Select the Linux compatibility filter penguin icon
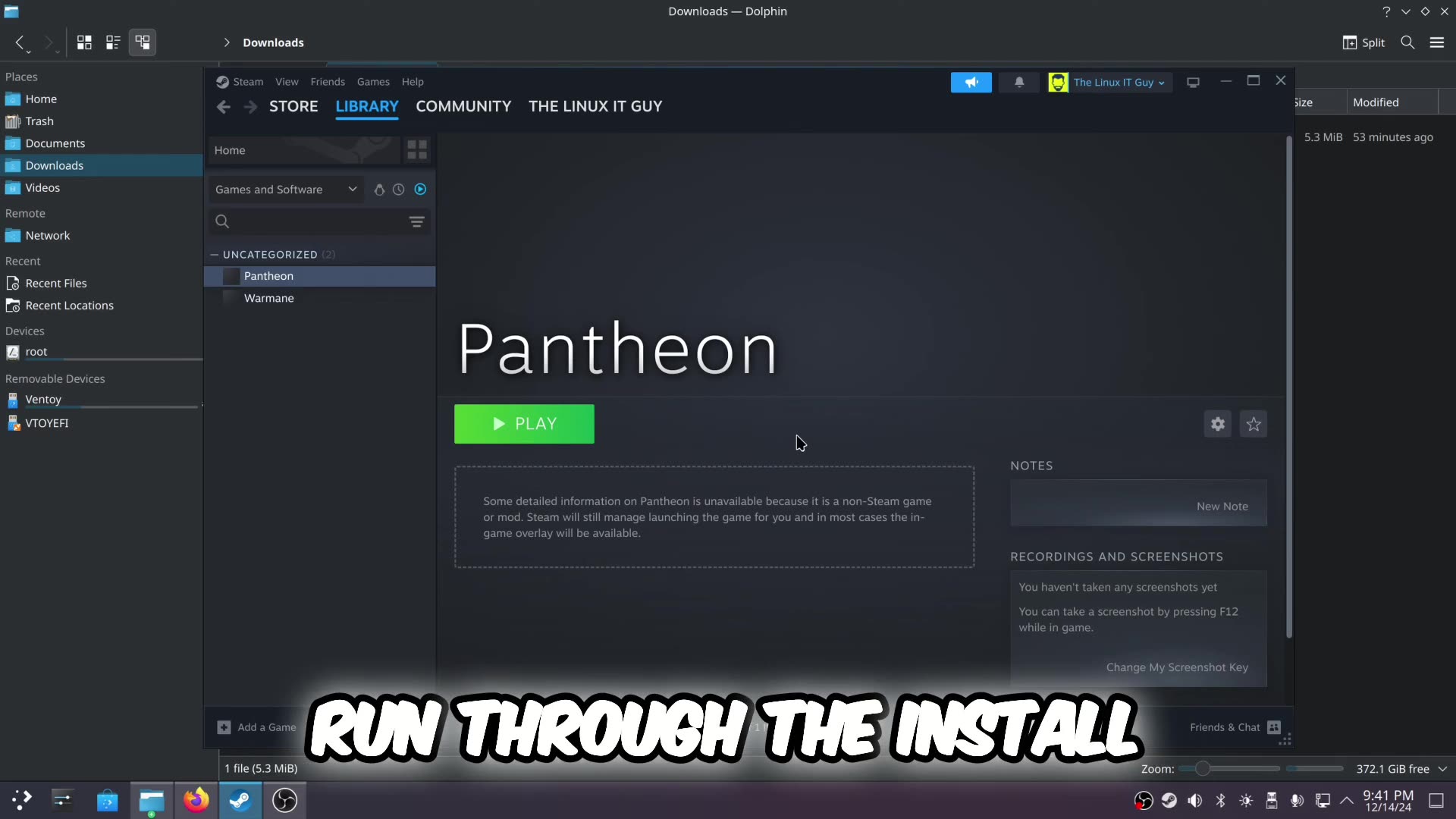 (380, 190)
